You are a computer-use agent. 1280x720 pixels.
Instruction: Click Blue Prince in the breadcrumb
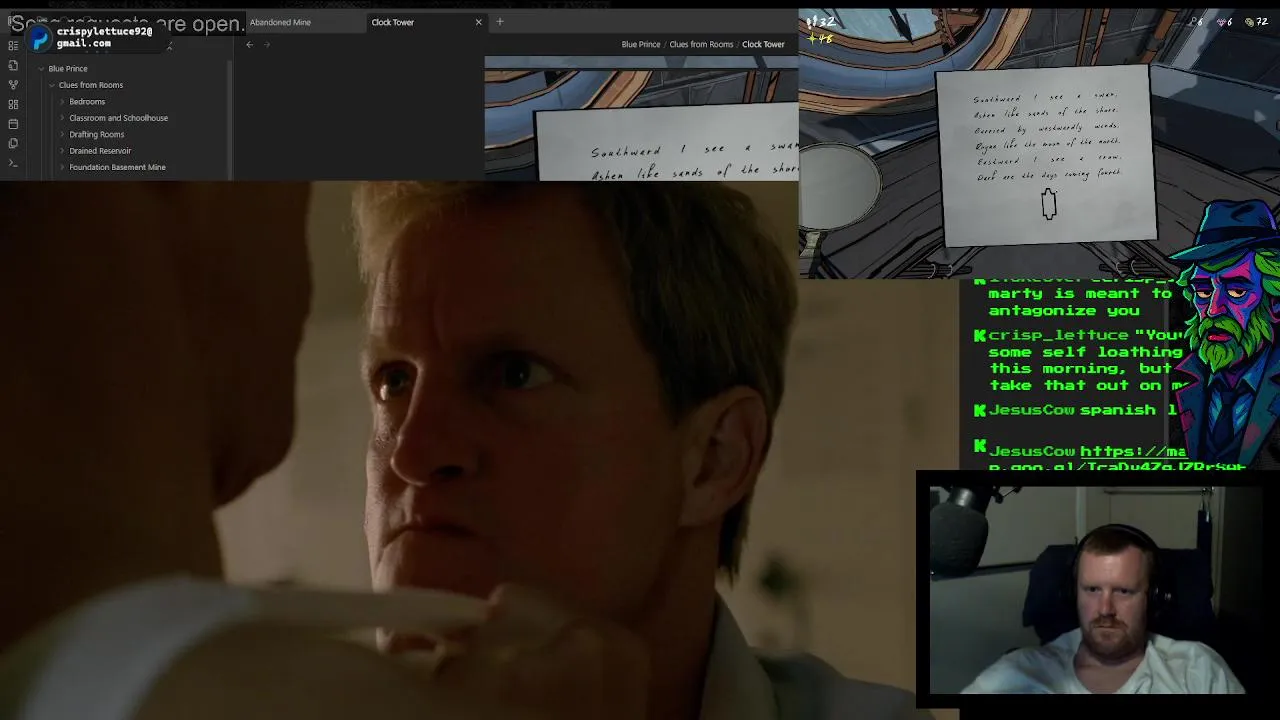click(641, 44)
